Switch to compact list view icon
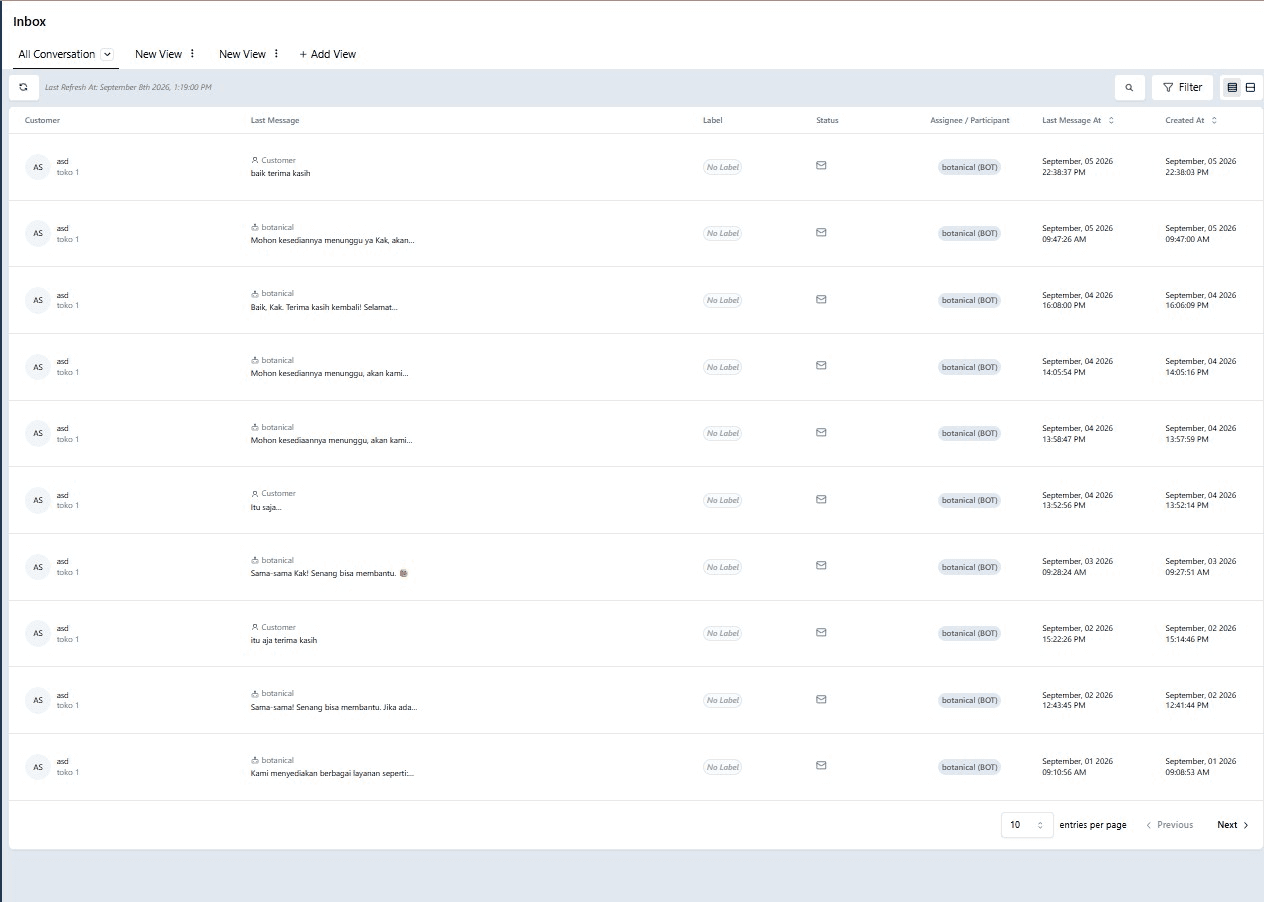Image resolution: width=1264 pixels, height=902 pixels. point(1232,88)
